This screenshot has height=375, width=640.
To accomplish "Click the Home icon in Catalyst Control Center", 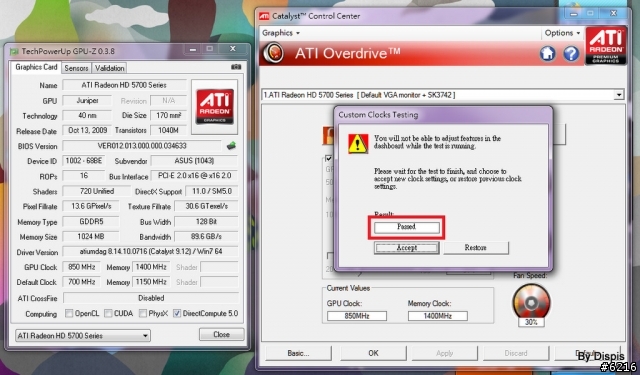I will click(x=547, y=53).
